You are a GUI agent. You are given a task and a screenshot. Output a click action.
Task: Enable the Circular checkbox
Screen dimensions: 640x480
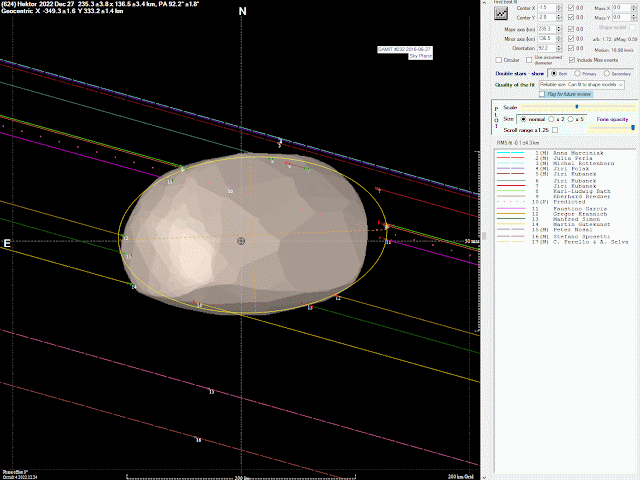(499, 60)
